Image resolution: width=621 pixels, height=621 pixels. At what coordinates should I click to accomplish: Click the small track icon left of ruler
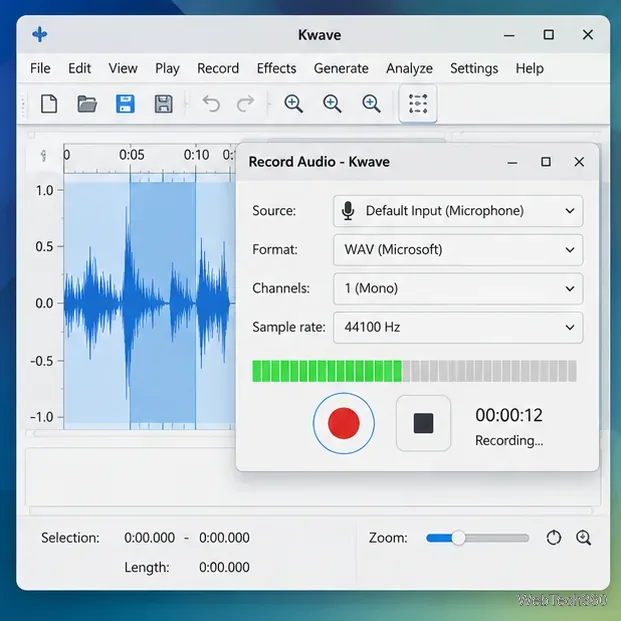tap(44, 156)
